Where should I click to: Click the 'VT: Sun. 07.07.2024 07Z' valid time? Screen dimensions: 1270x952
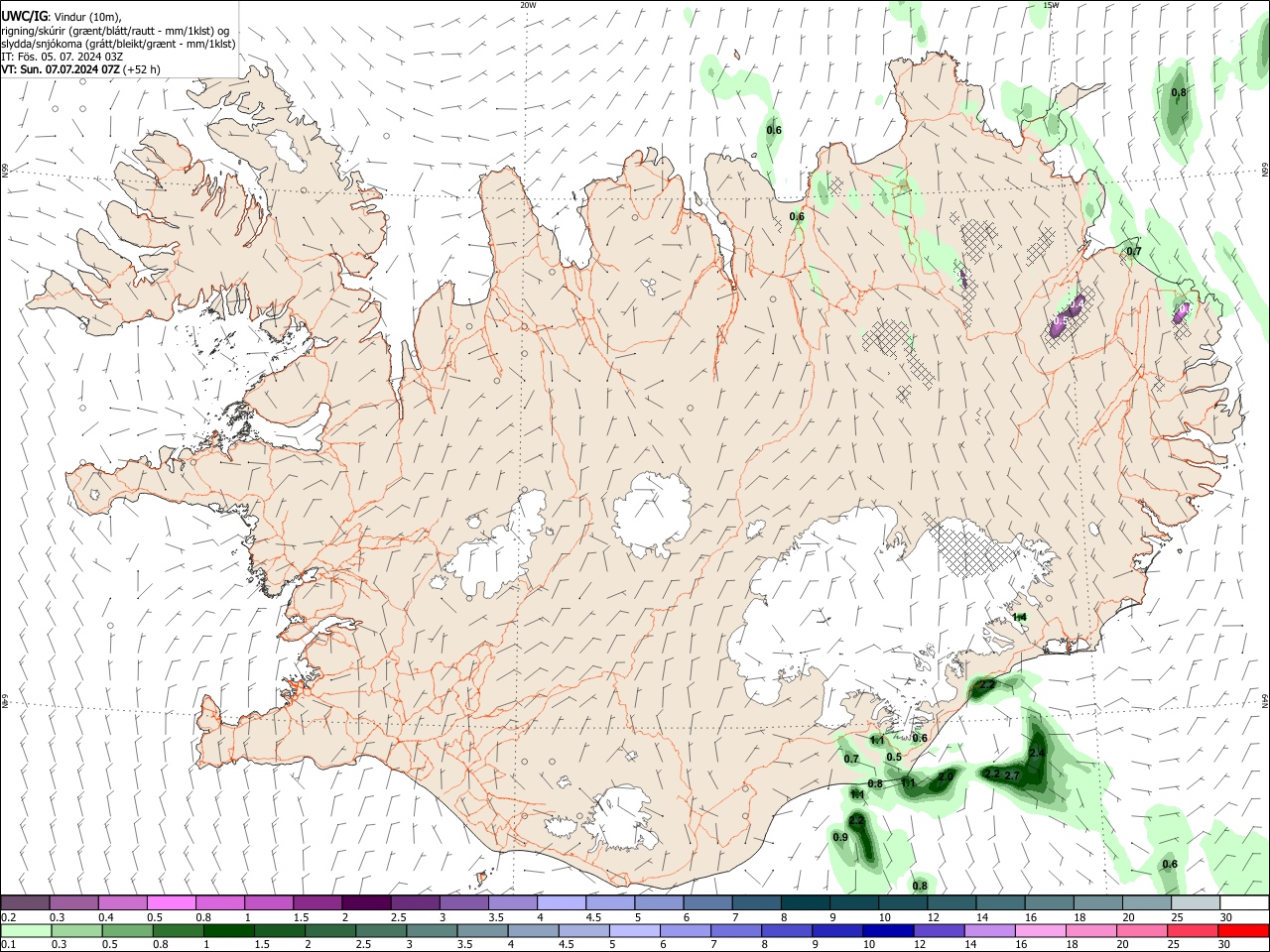(x=61, y=69)
